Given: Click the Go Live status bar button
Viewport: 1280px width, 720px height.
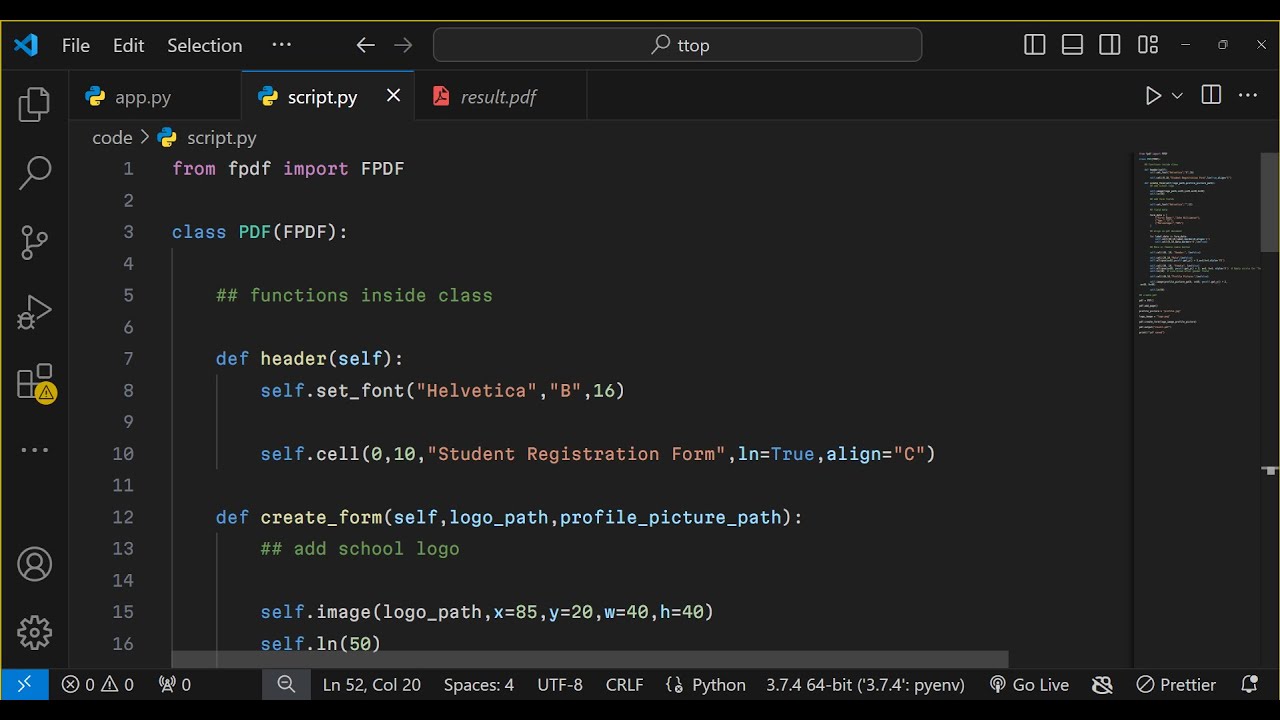Looking at the screenshot, I should [x=1029, y=685].
